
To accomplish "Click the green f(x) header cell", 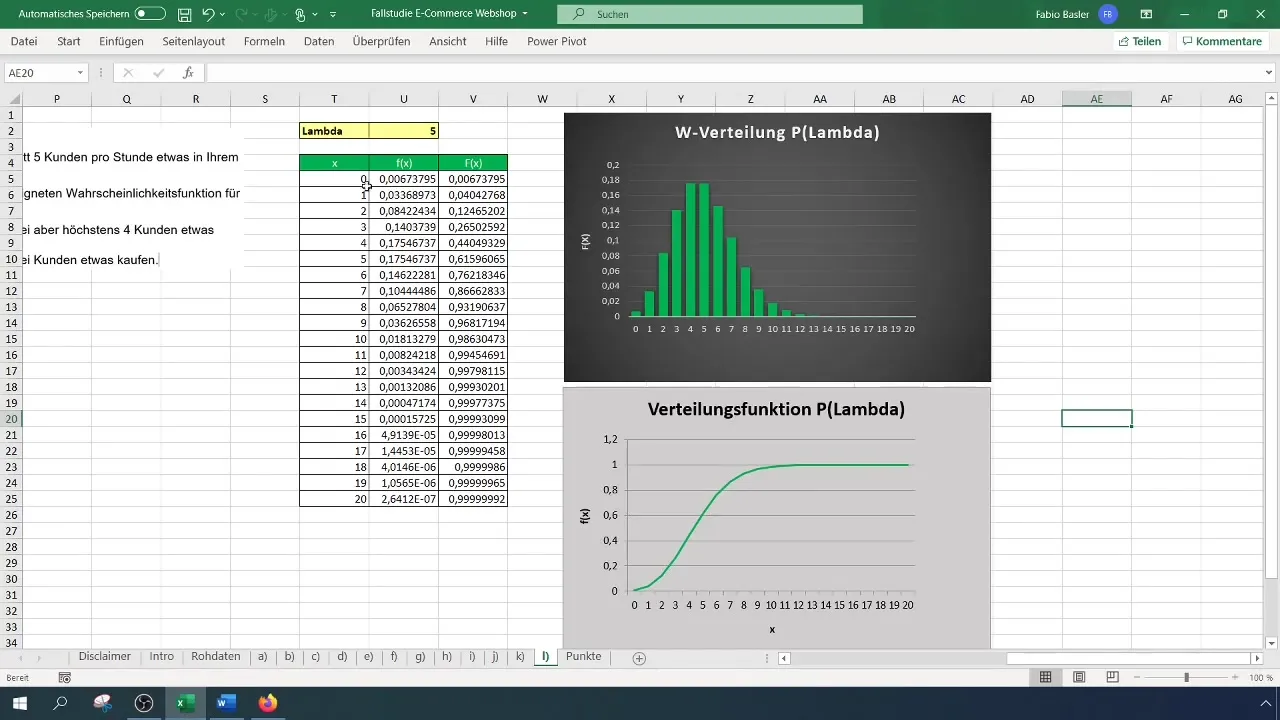I will click(404, 162).
